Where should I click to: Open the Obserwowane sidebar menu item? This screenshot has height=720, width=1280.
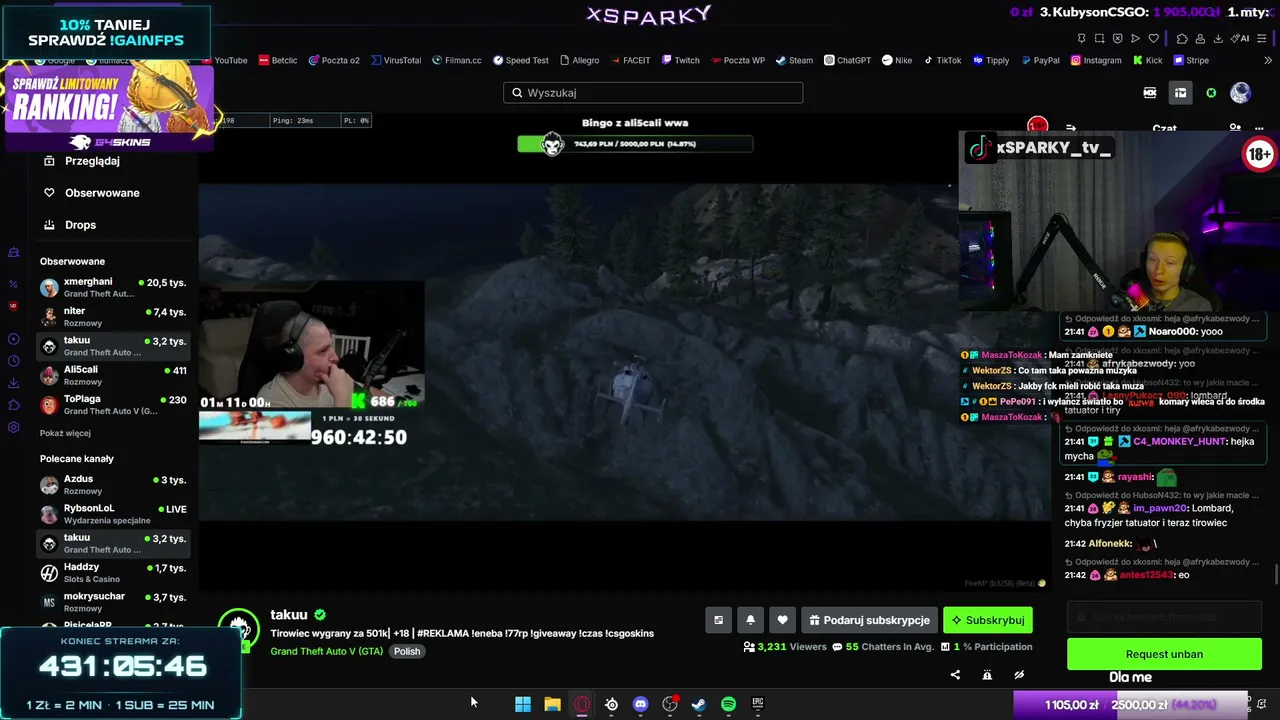tap(102, 193)
